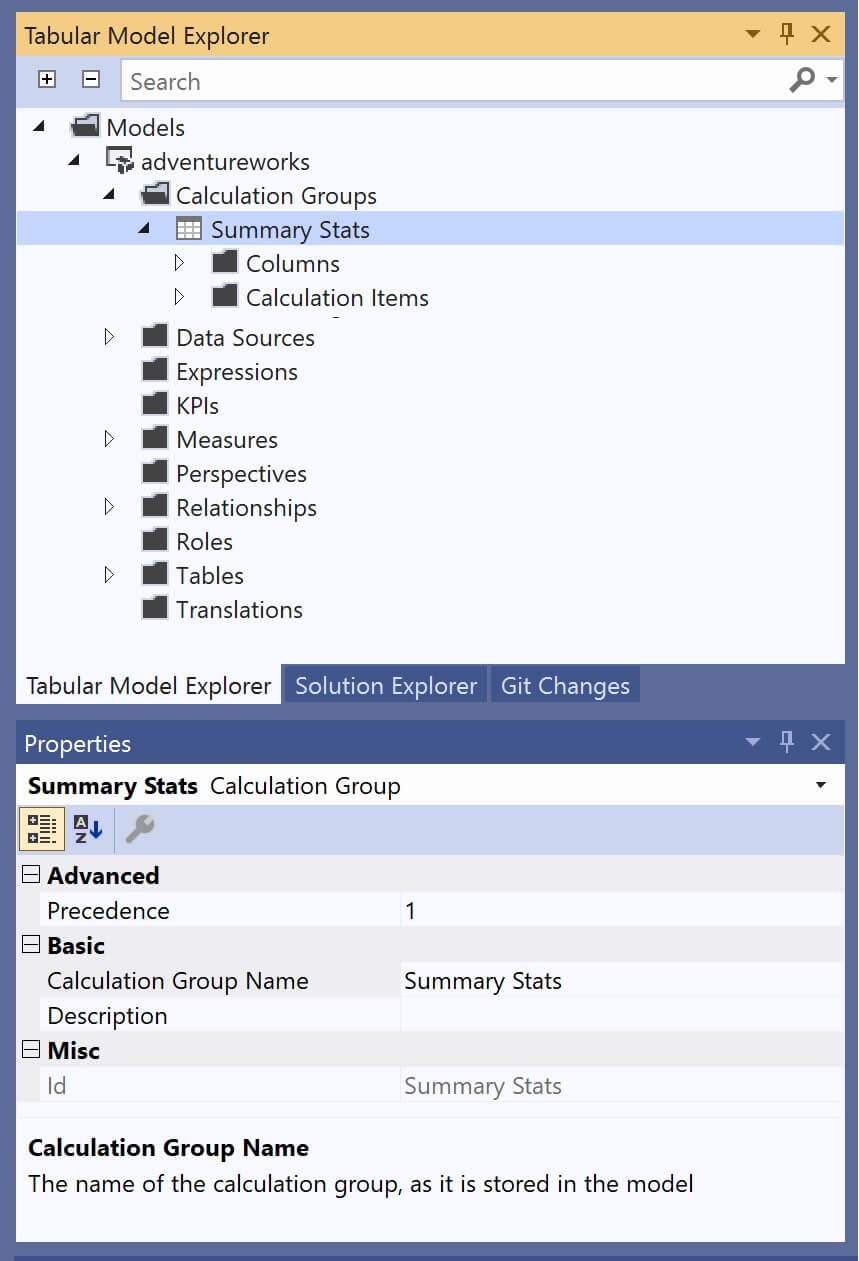Expand the Columns node under Summary Stats
The height and width of the screenshot is (1261, 859).
click(181, 262)
